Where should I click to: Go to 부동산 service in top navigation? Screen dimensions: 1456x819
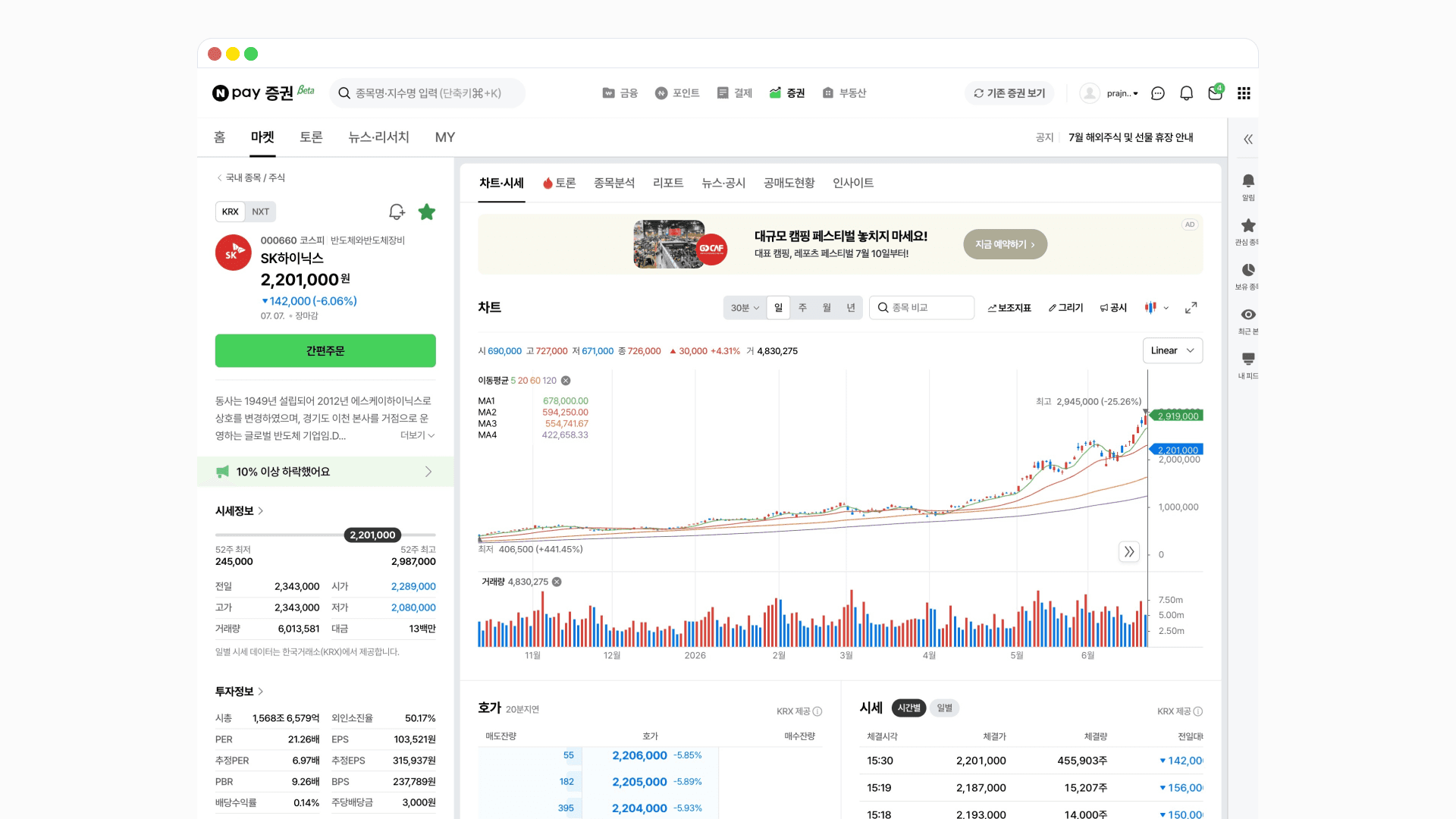click(844, 93)
